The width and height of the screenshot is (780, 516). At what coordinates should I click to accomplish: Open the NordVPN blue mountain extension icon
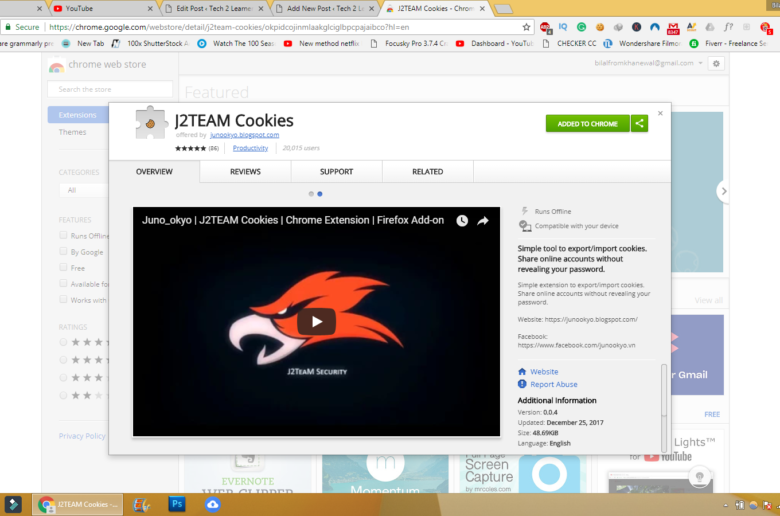pos(655,27)
